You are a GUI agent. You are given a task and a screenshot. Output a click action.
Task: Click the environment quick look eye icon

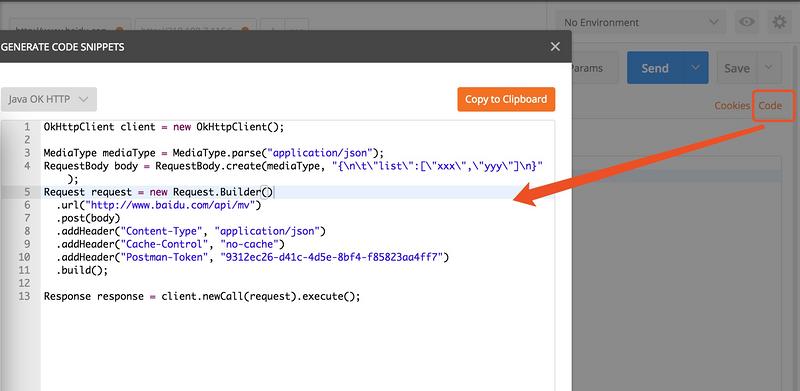tap(747, 22)
